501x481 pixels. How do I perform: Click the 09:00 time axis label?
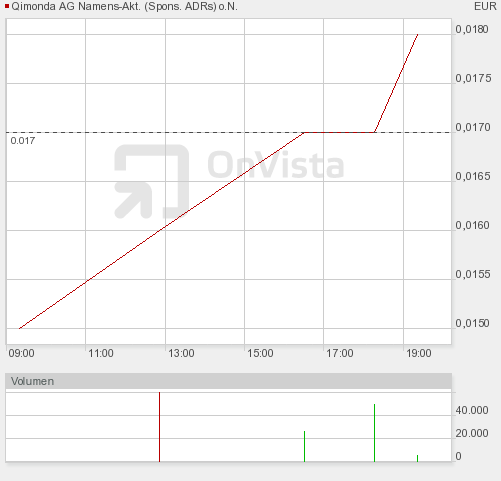pos(21,353)
